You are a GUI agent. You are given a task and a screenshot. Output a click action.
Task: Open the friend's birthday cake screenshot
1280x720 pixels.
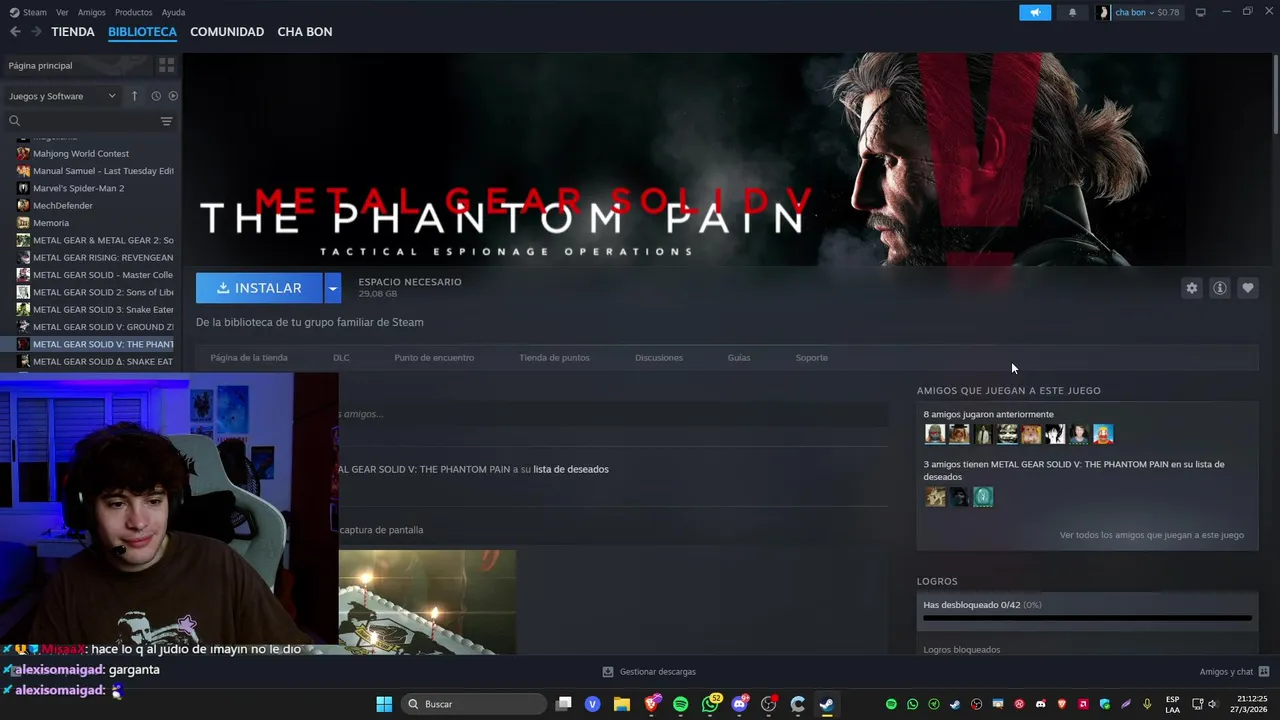tap(427, 602)
